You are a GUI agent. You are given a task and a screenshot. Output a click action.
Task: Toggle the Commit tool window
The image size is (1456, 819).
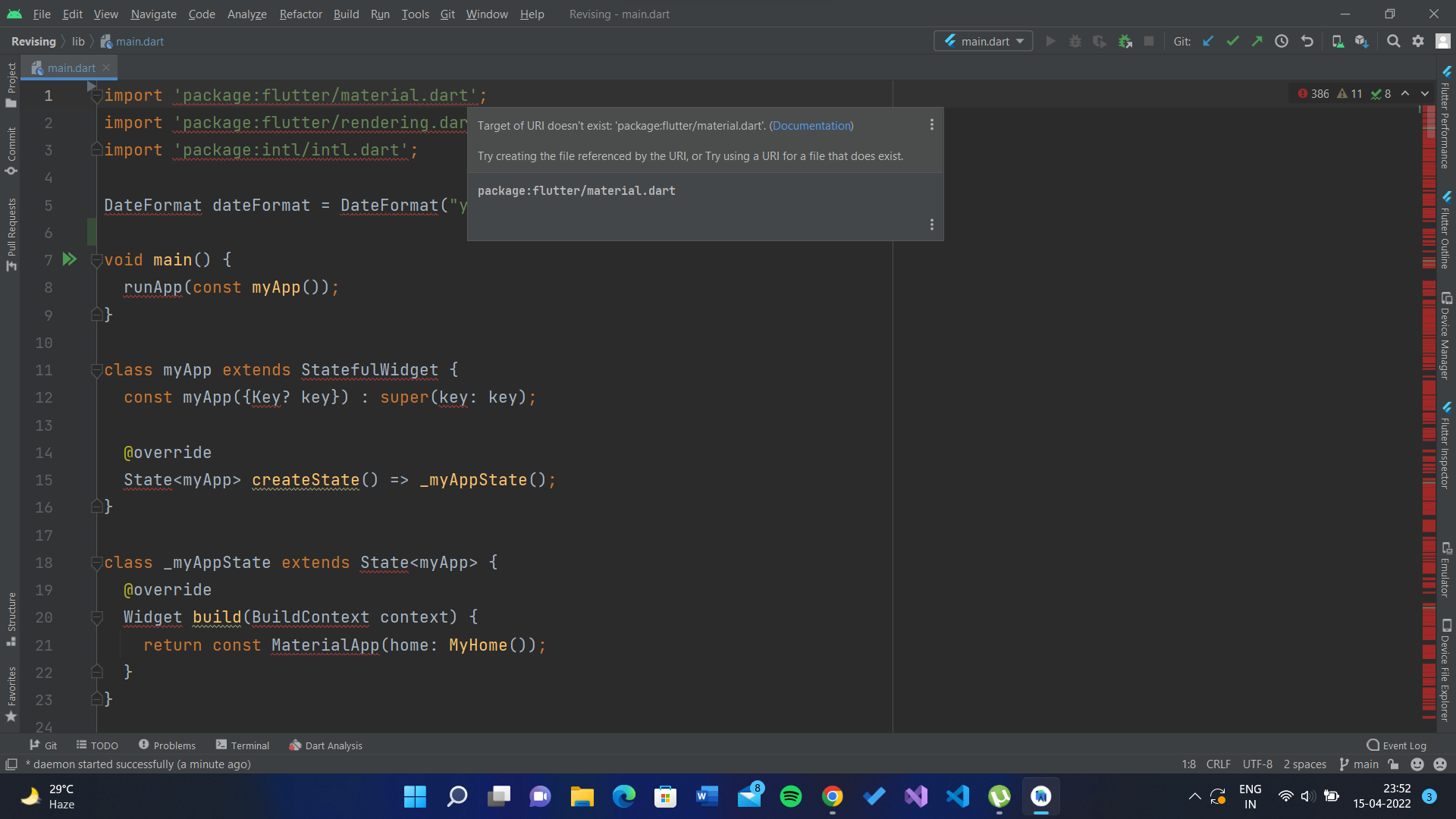tap(11, 151)
